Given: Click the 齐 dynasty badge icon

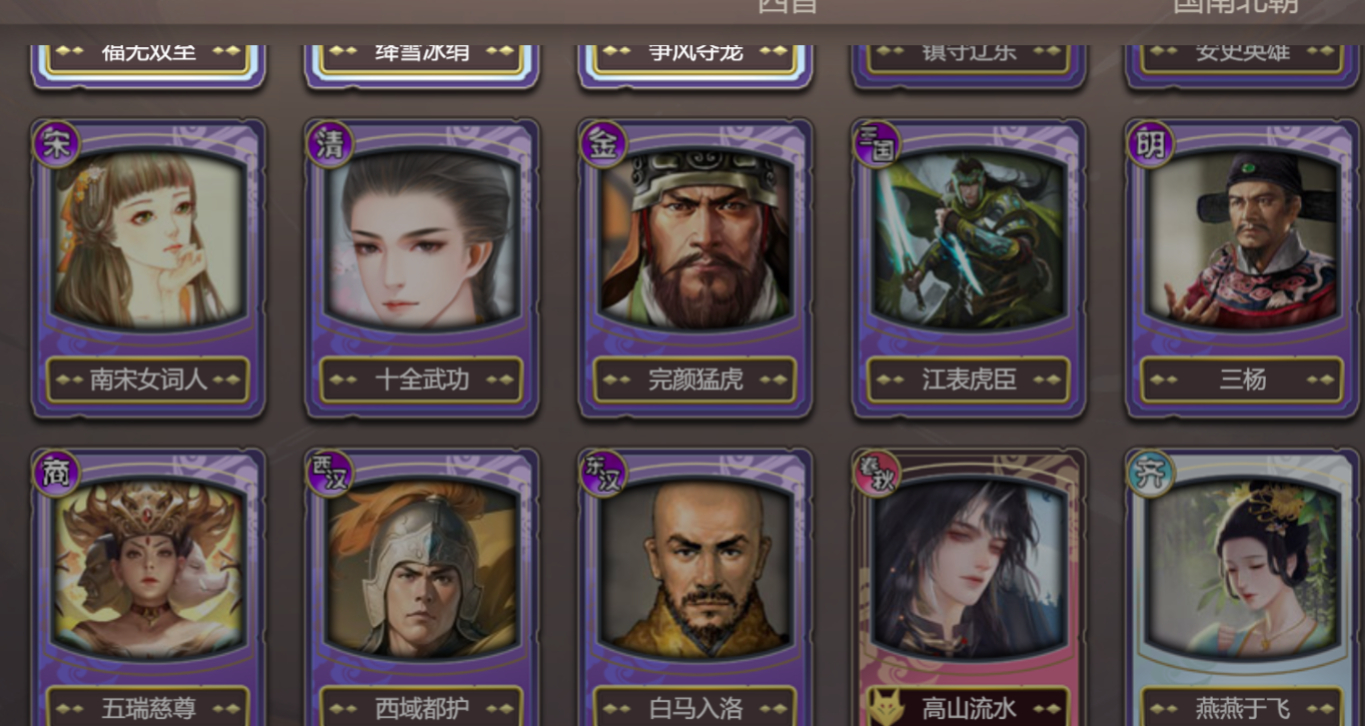Looking at the screenshot, I should coord(1151,474).
